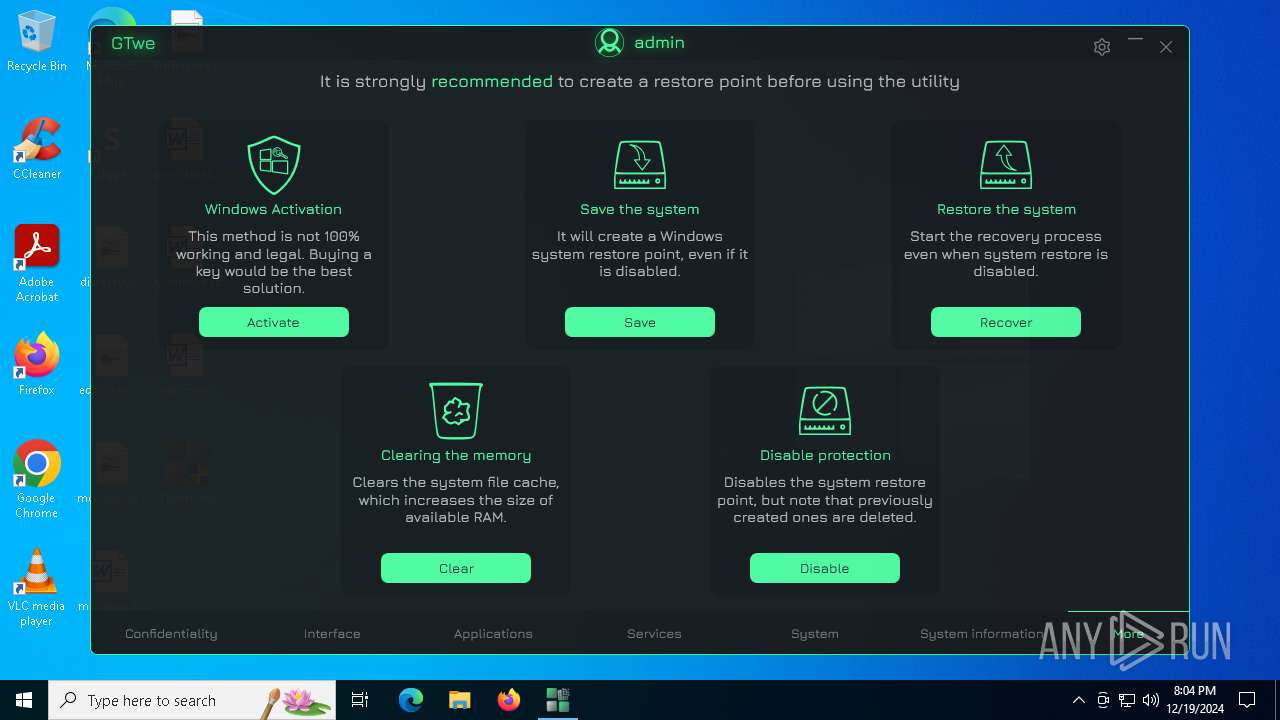The image size is (1280, 720).
Task: Click the Save the system drive icon
Action: 640,165
